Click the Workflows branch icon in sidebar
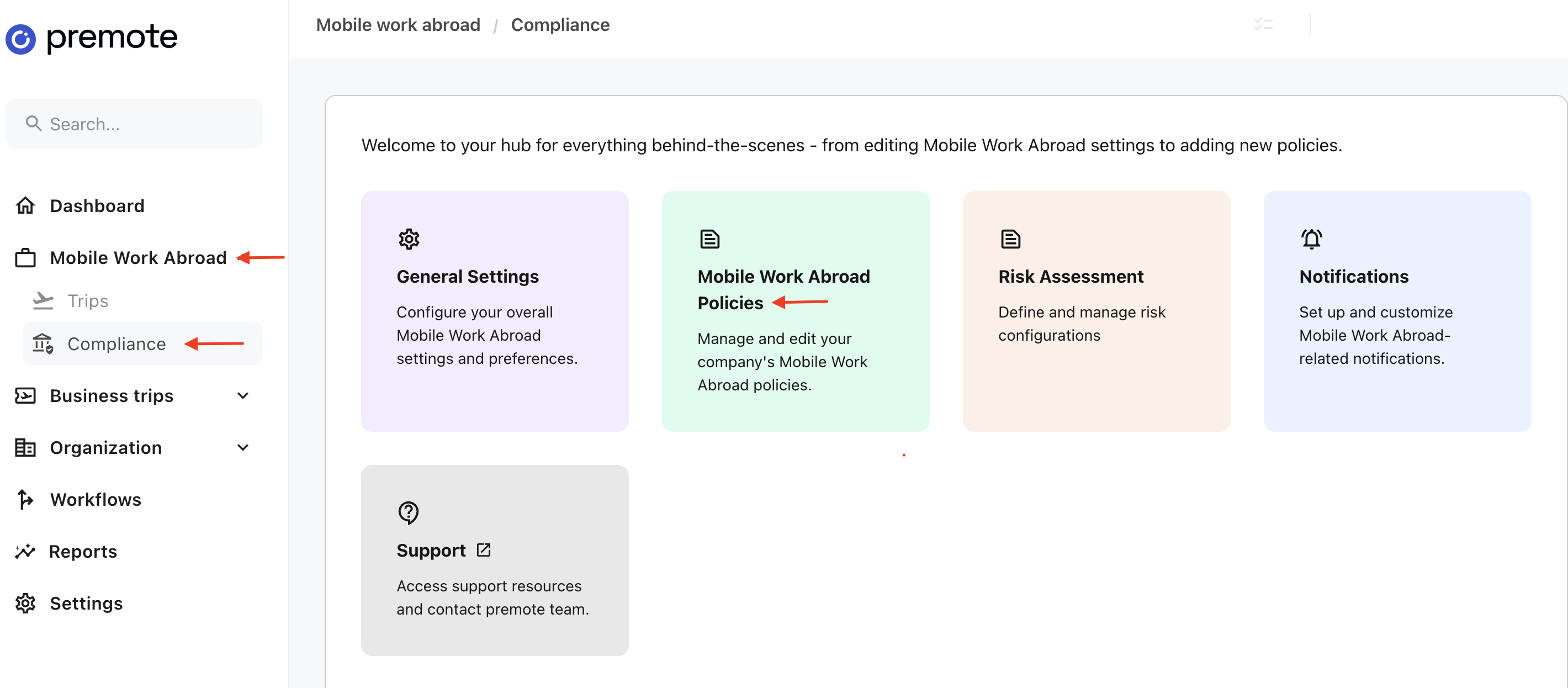This screenshot has width=1568, height=688. (x=25, y=499)
